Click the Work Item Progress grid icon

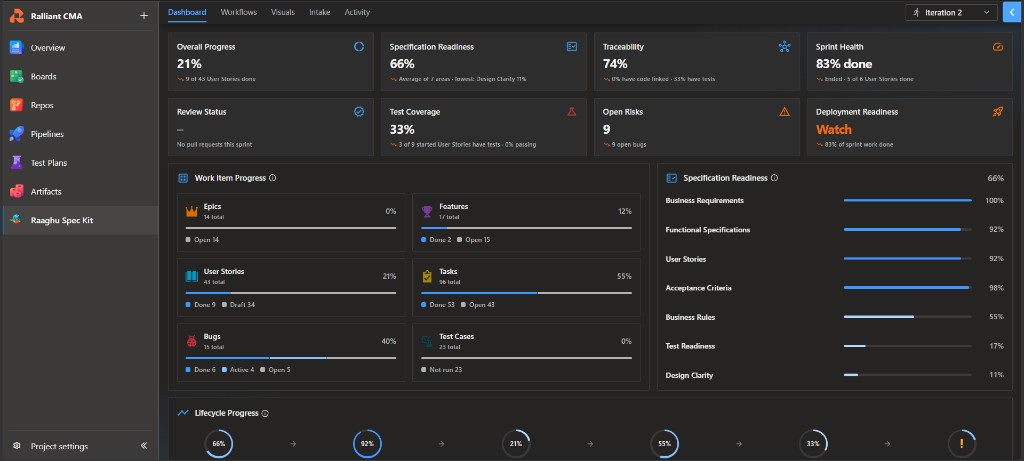click(183, 178)
